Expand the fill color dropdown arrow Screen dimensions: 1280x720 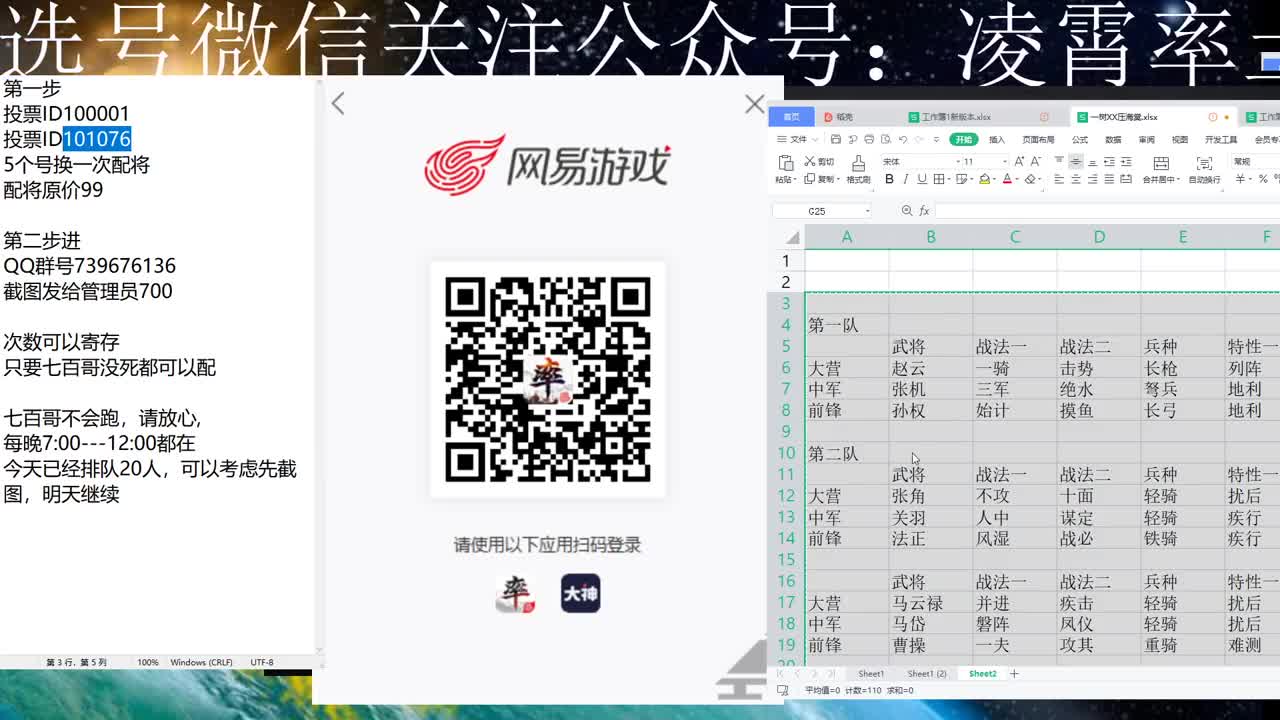[x=994, y=179]
